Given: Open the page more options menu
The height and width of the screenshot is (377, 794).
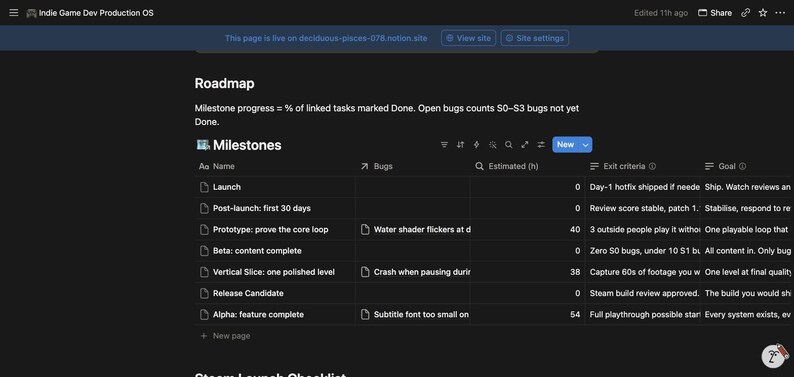Looking at the screenshot, I should [780, 13].
